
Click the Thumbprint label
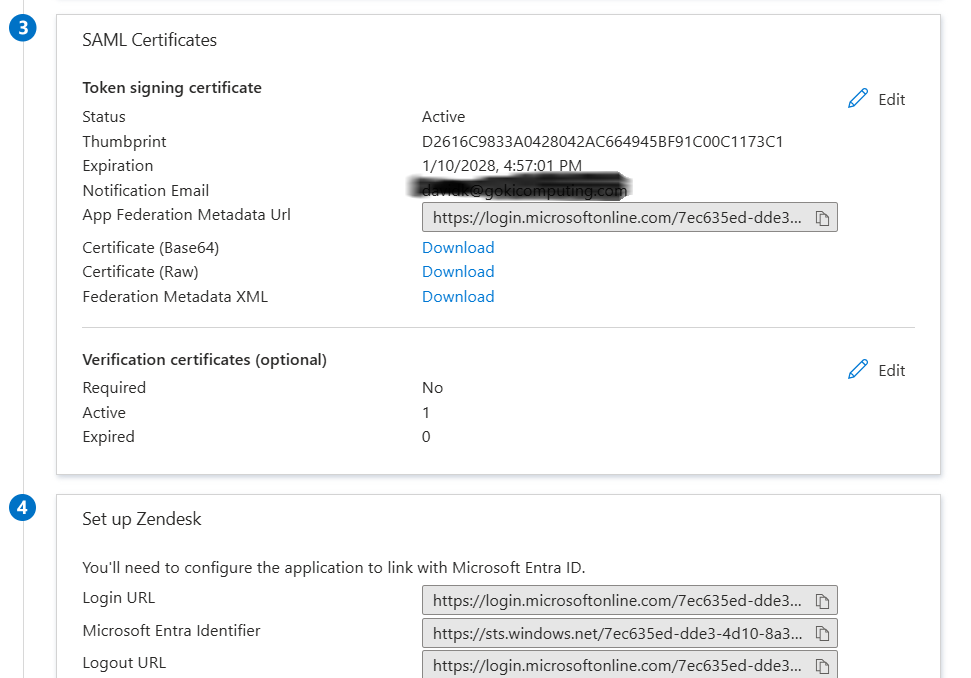pos(124,142)
